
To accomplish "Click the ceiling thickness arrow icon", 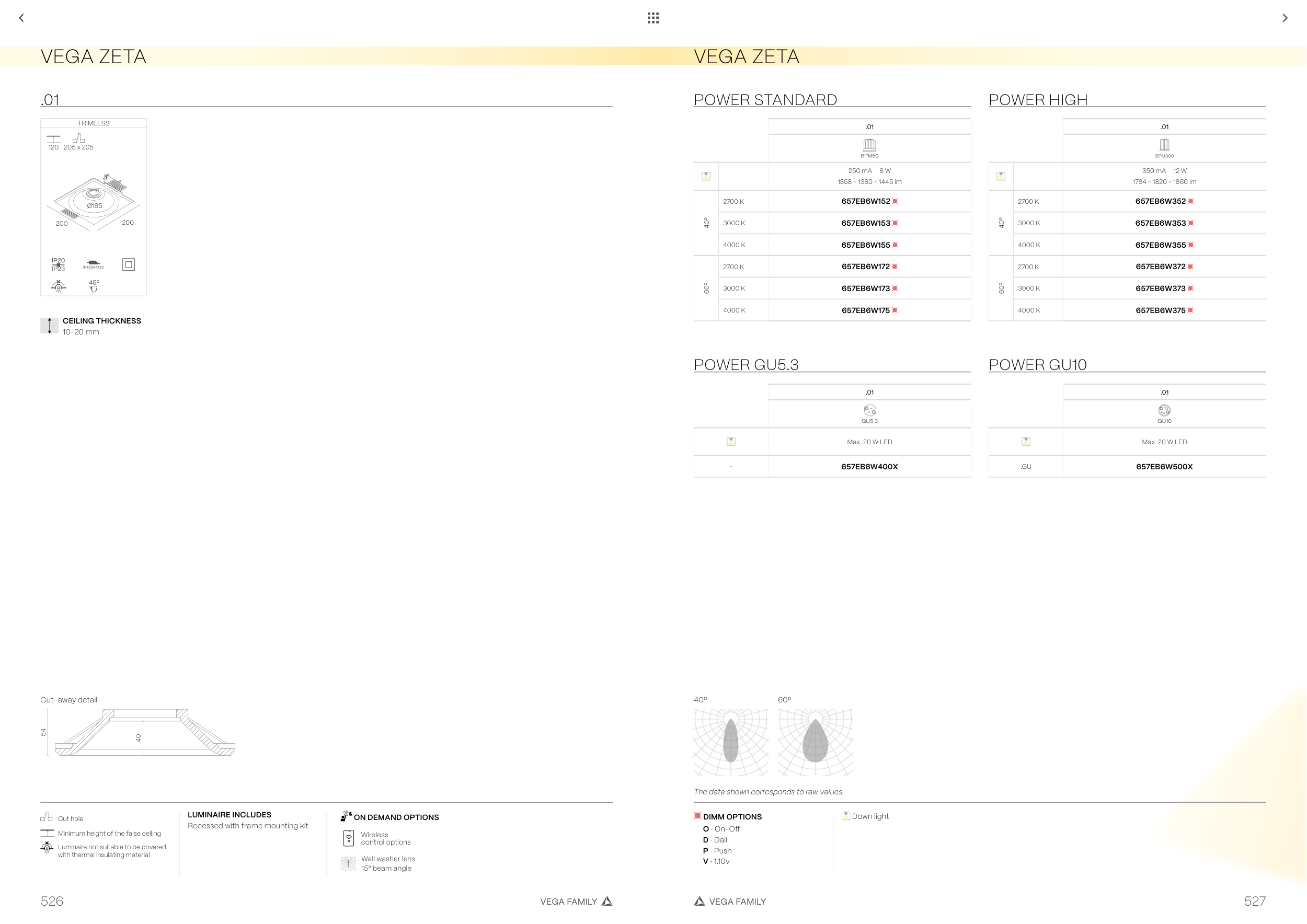I will [x=50, y=326].
